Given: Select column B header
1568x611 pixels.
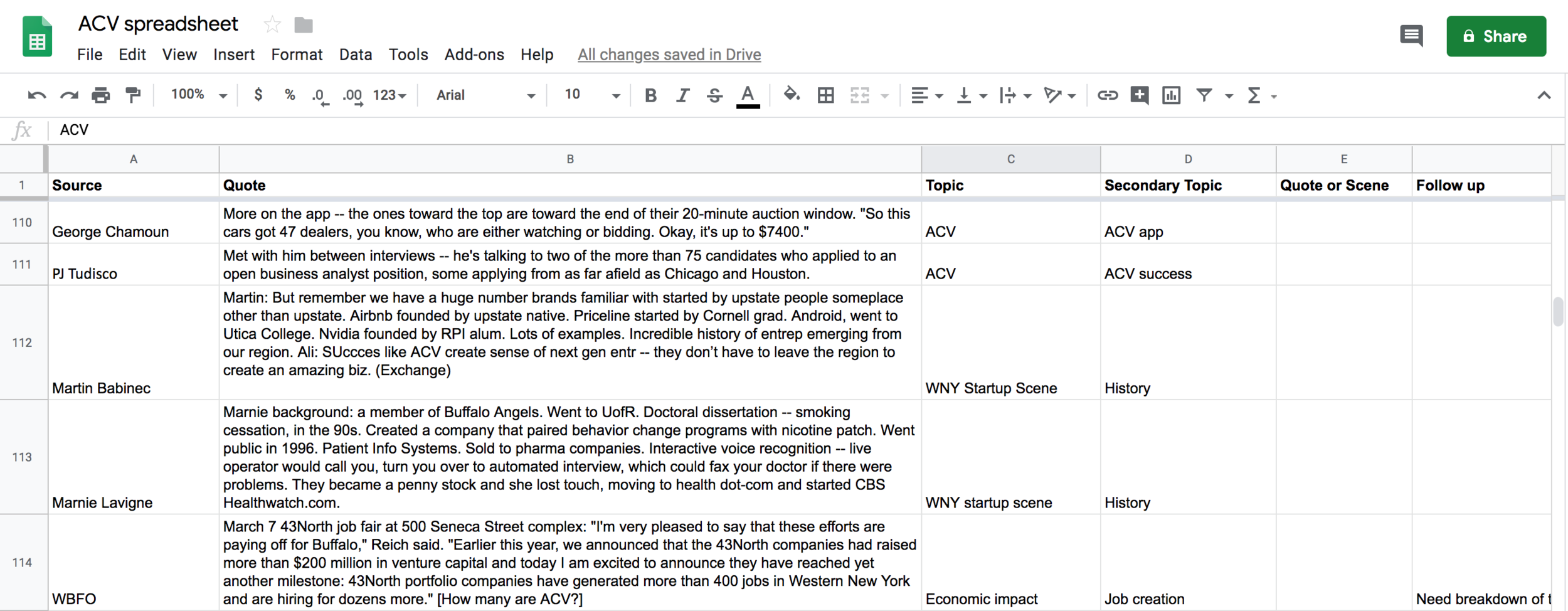Looking at the screenshot, I should click(x=570, y=159).
